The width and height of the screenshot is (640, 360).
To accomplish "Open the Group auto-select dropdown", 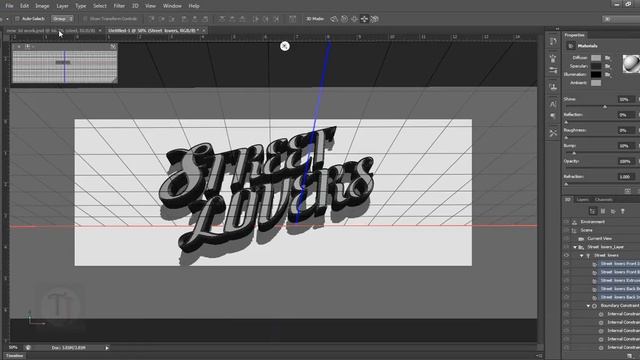I will coord(62,19).
